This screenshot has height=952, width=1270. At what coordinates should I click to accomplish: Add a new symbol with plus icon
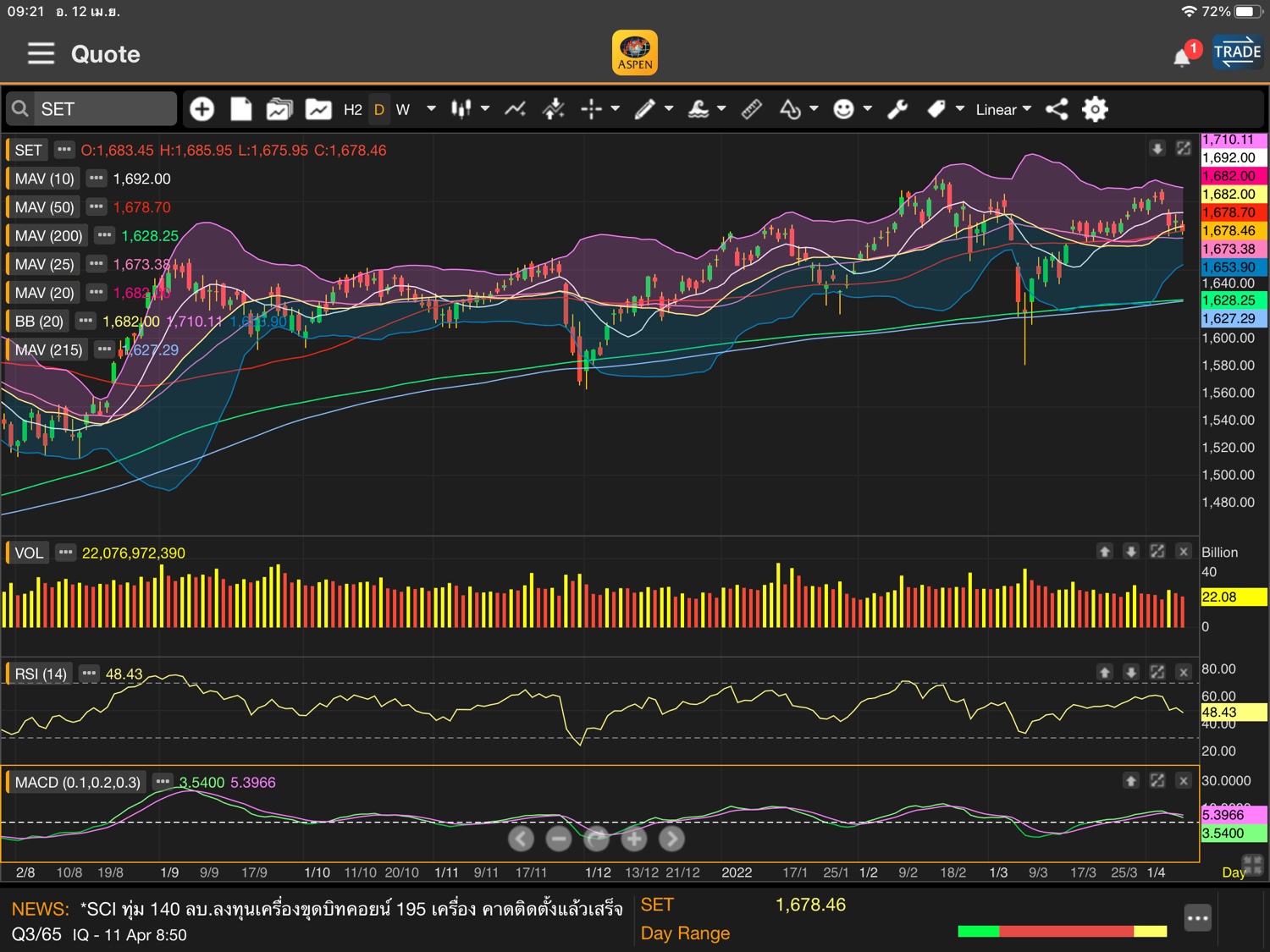(x=202, y=109)
